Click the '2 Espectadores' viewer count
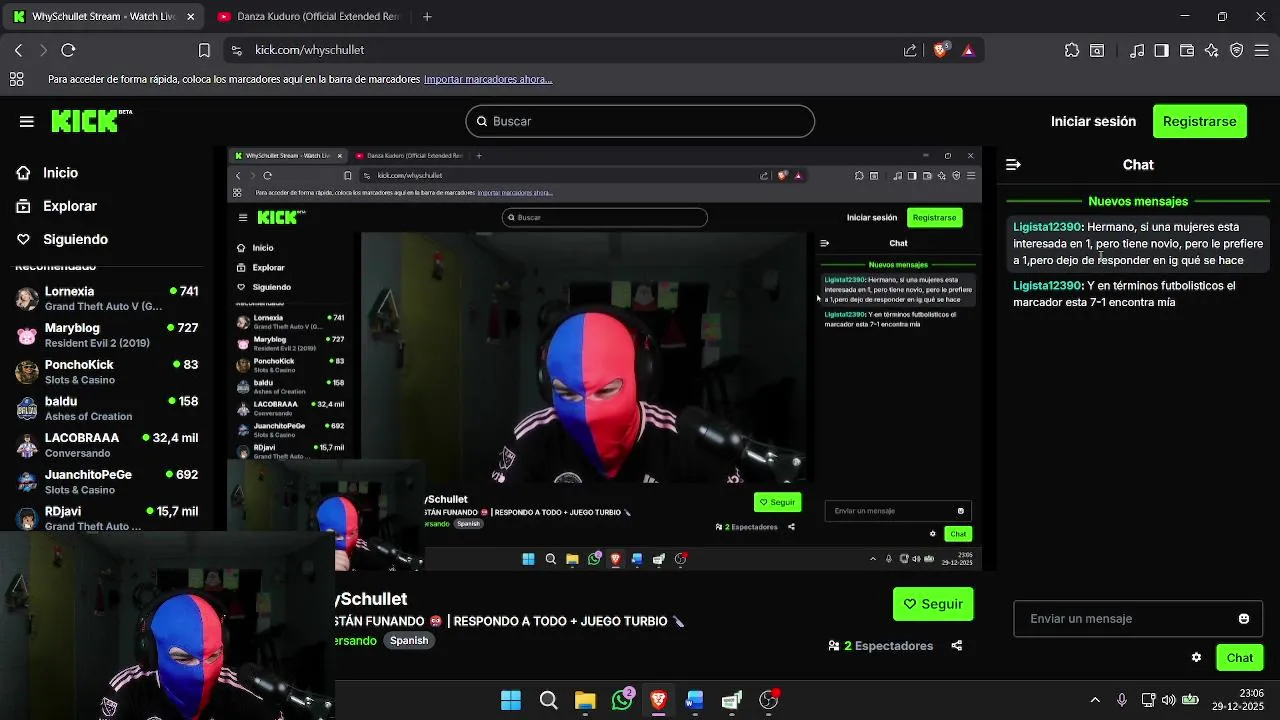Viewport: 1280px width, 720px height. [x=880, y=646]
